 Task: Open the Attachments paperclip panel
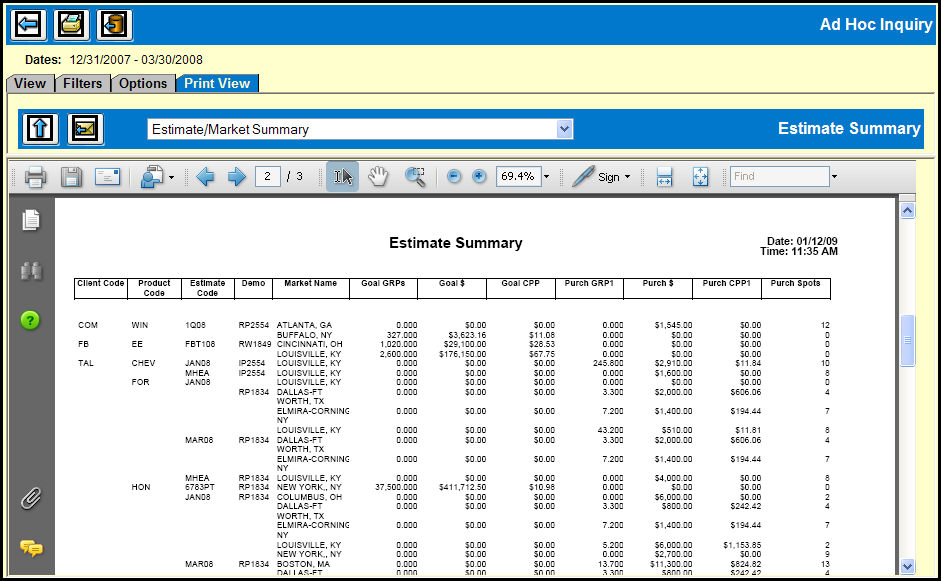coord(31,498)
